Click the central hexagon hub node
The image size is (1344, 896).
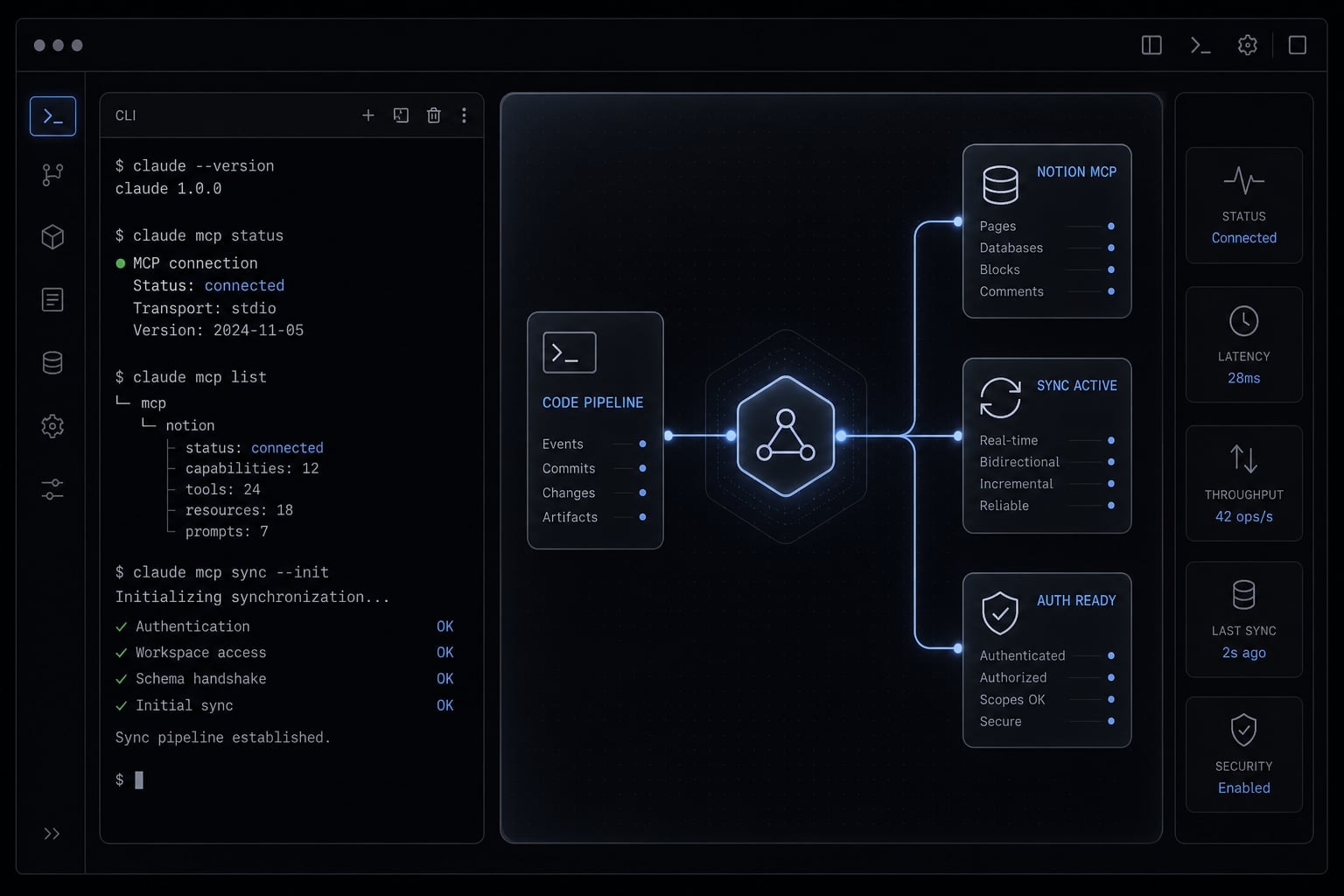pos(786,436)
